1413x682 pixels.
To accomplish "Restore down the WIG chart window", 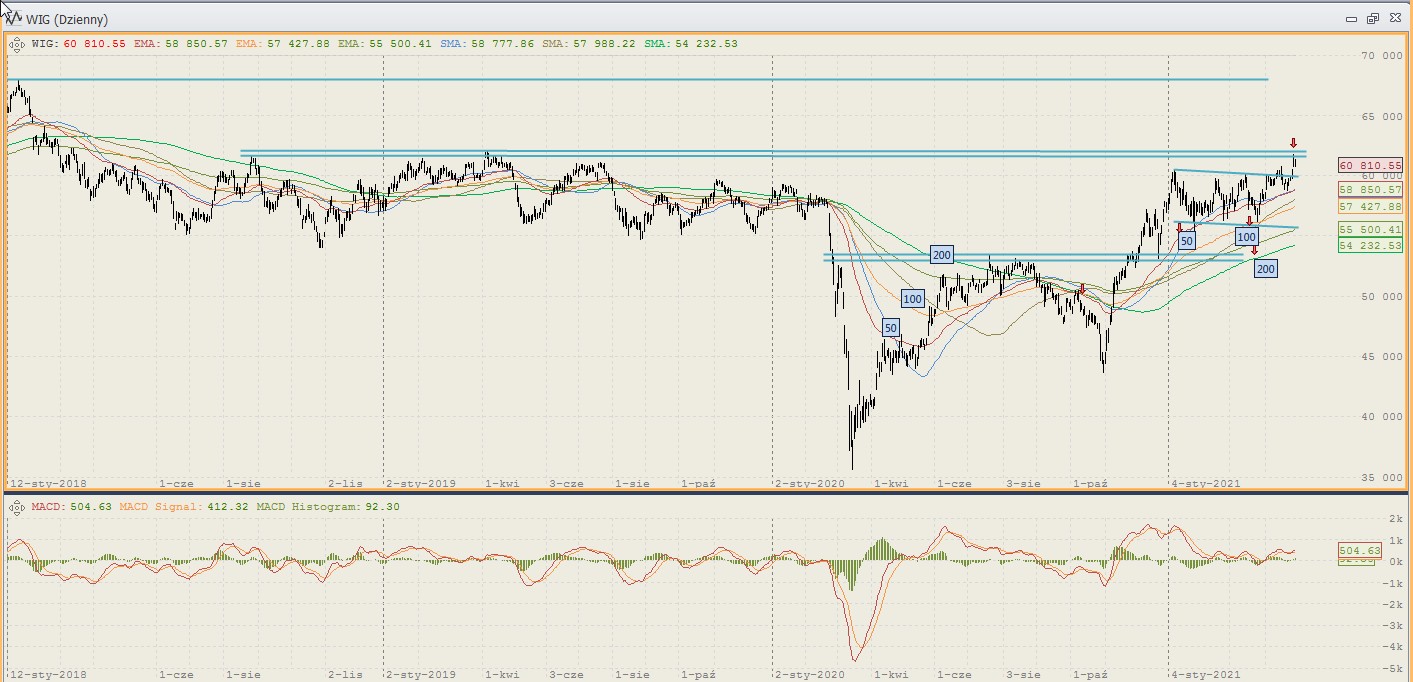I will [1372, 18].
